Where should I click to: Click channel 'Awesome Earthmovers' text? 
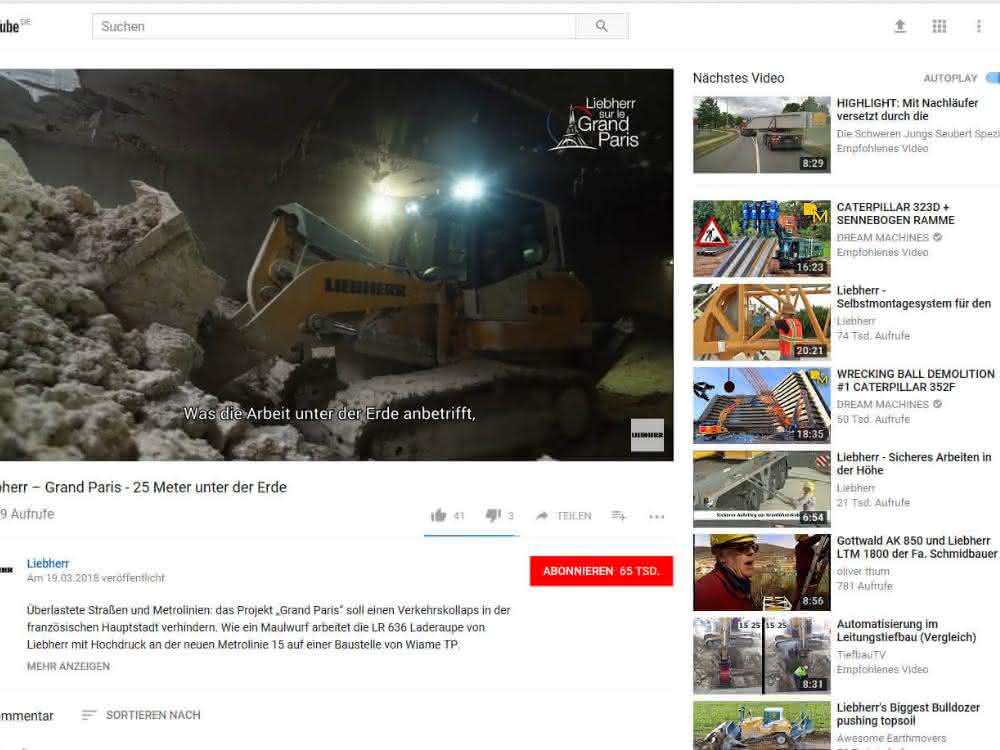tap(891, 739)
